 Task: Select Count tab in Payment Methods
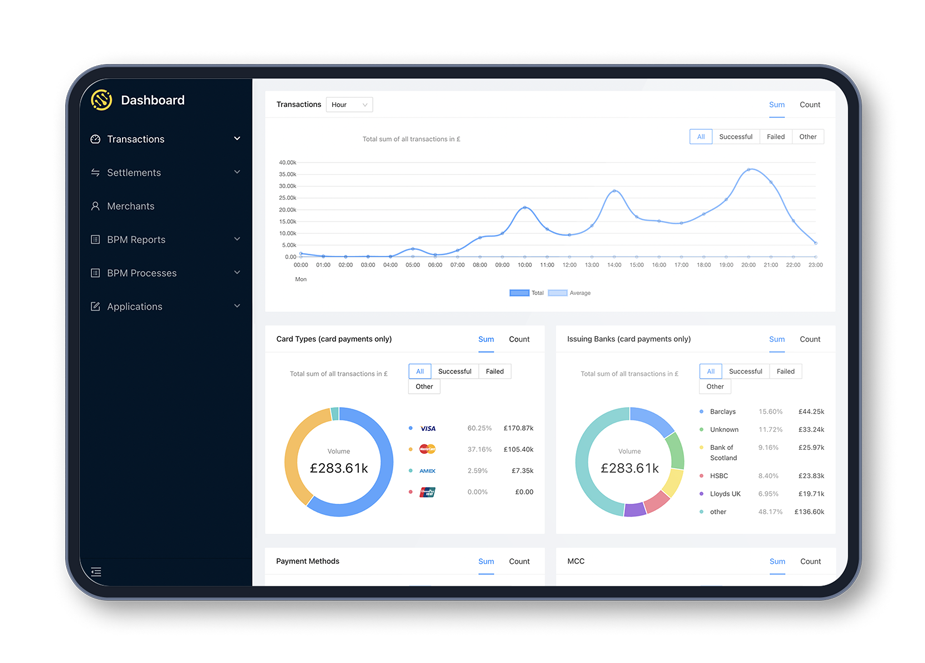[x=519, y=562]
